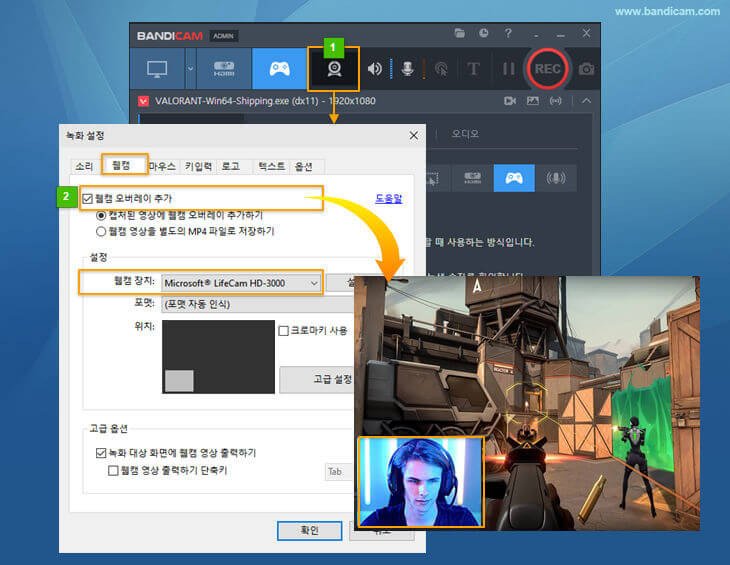The height and width of the screenshot is (565, 730).
Task: Switch to 로고 tab
Action: click(x=231, y=166)
